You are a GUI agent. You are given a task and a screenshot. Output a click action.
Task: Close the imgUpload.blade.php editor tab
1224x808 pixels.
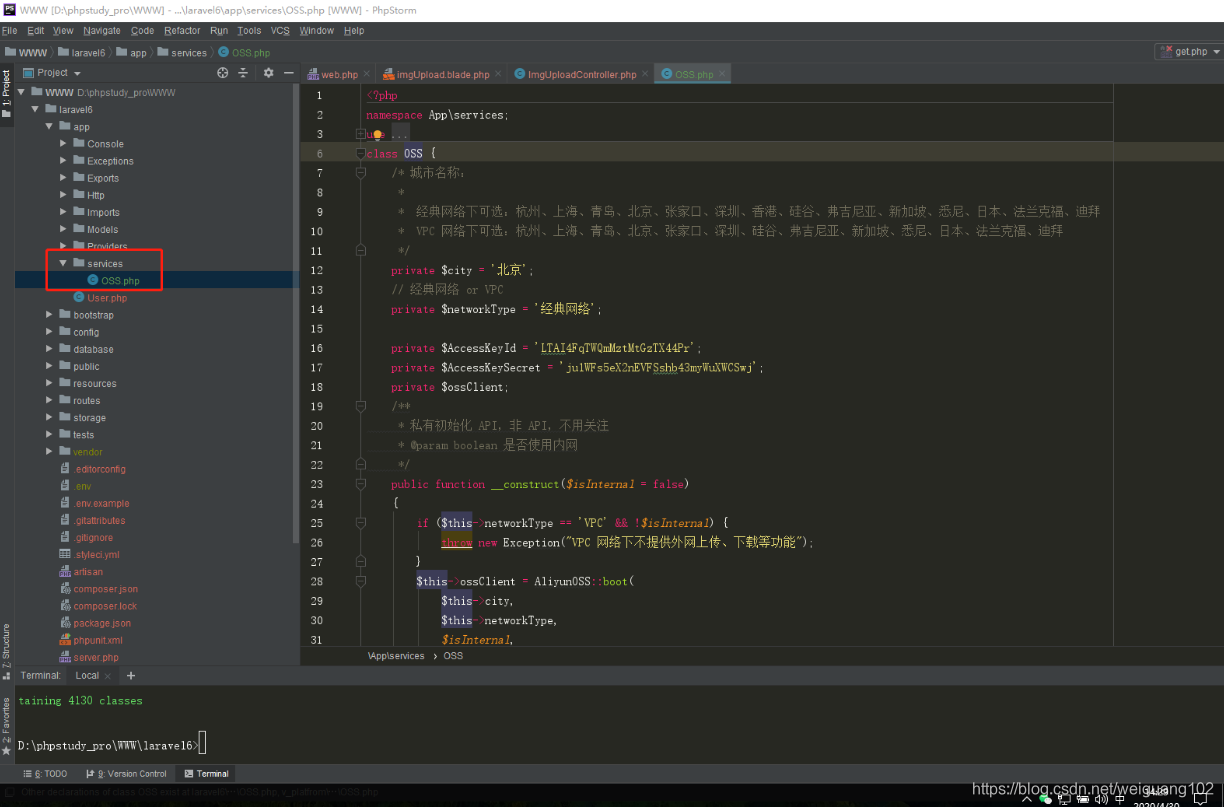[x=497, y=75]
